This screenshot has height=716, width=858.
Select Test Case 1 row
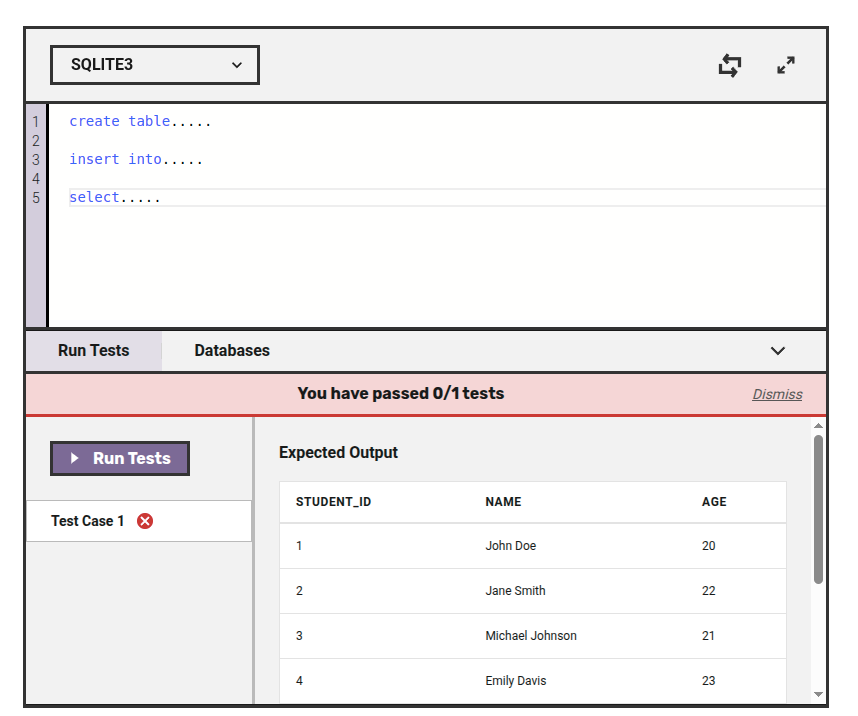[x=139, y=521]
